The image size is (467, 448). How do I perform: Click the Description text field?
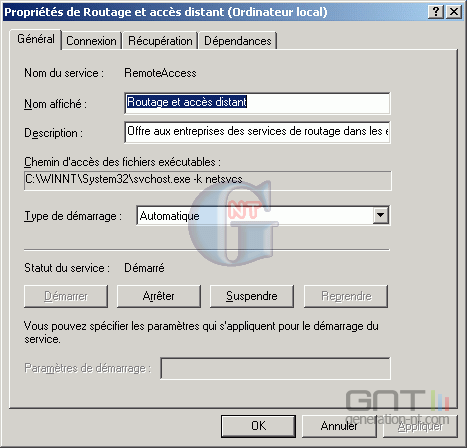tap(257, 132)
